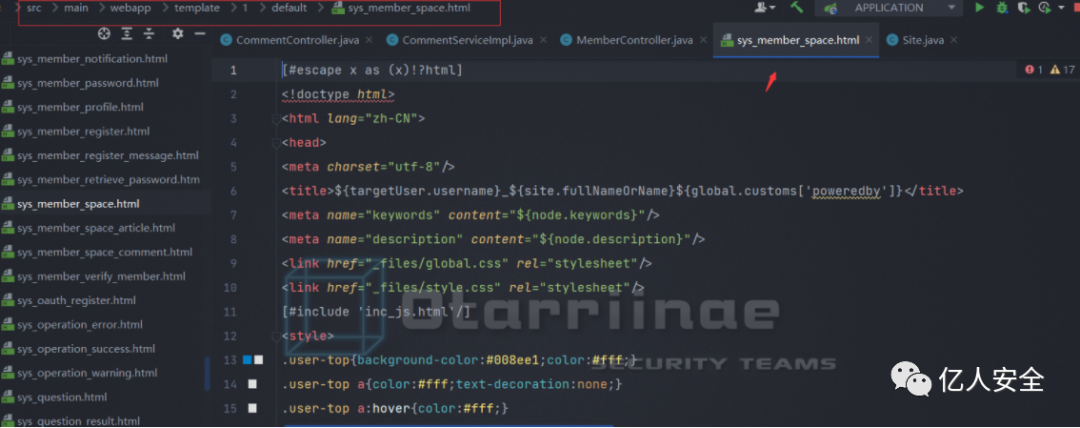Open sys_member_space_article.html in file tree
Image resolution: width=1080 pixels, height=428 pixels.
pos(96,228)
